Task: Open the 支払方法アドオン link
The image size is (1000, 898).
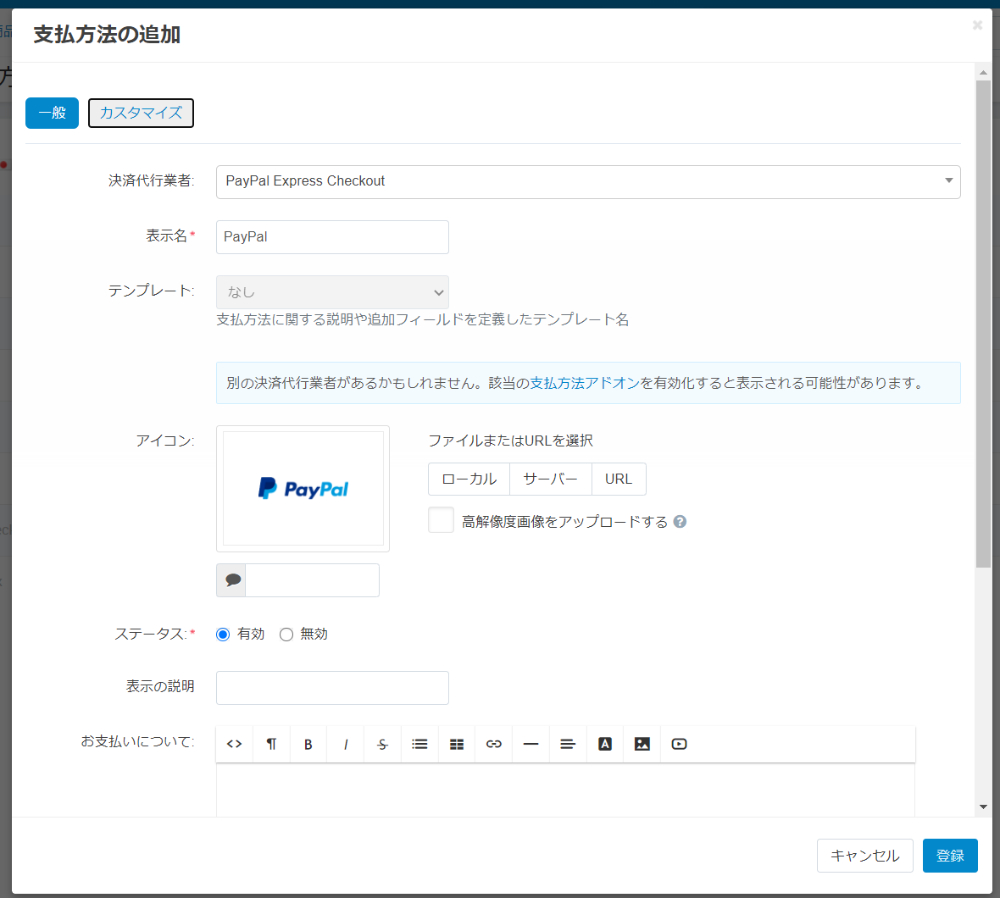Action: 585,383
